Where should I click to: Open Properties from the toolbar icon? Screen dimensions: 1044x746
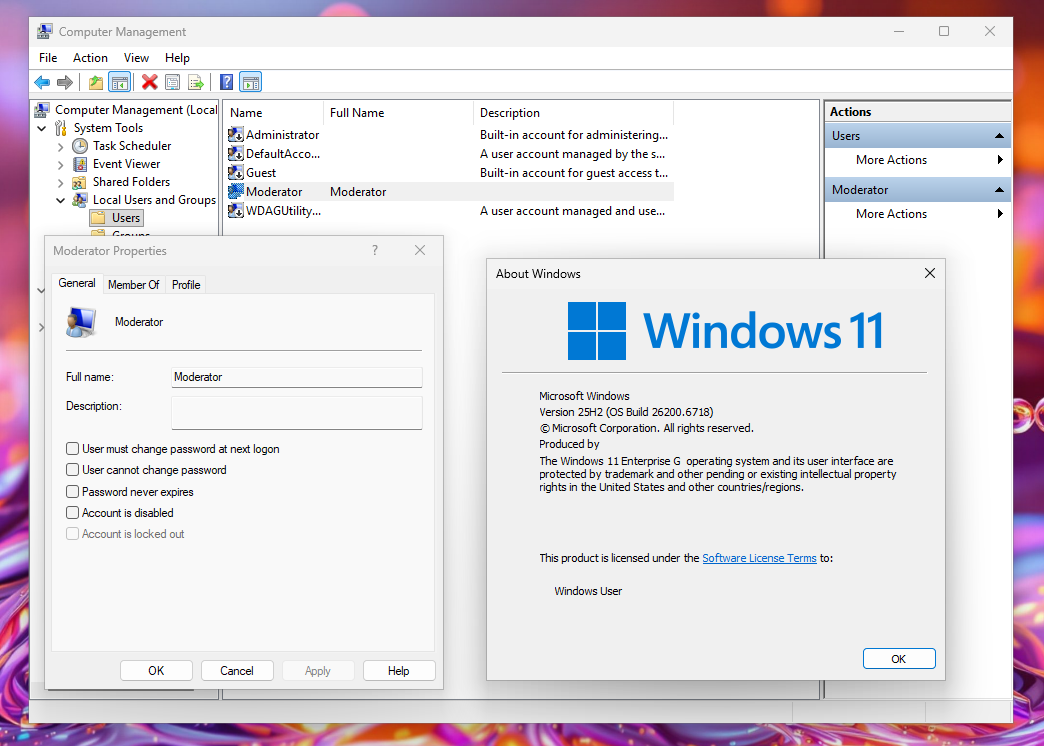(172, 83)
